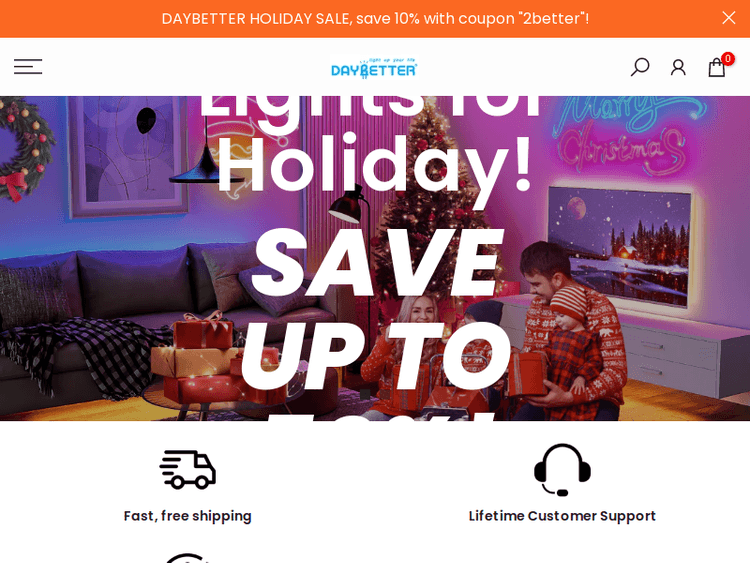
Task: Click the 'Holiday!' headline on the banner
Action: 375,165
